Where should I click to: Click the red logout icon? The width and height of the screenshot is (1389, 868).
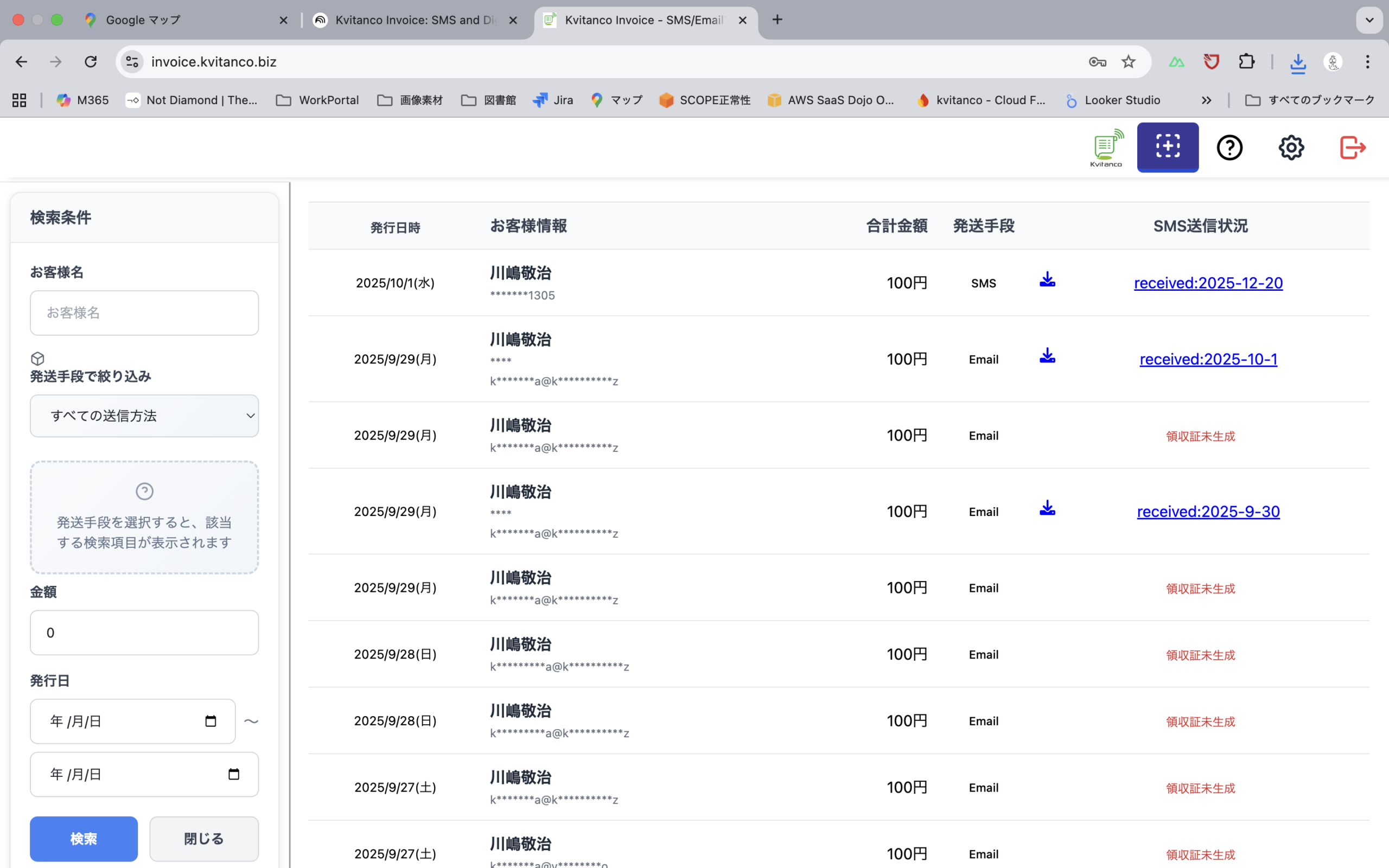(1352, 148)
